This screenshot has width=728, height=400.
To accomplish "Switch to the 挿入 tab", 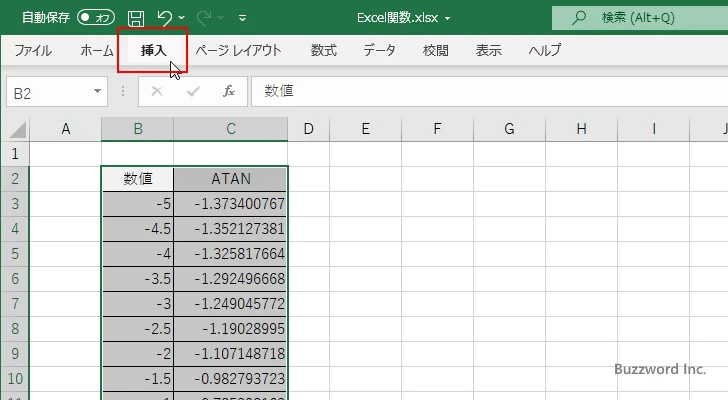I will pos(154,50).
